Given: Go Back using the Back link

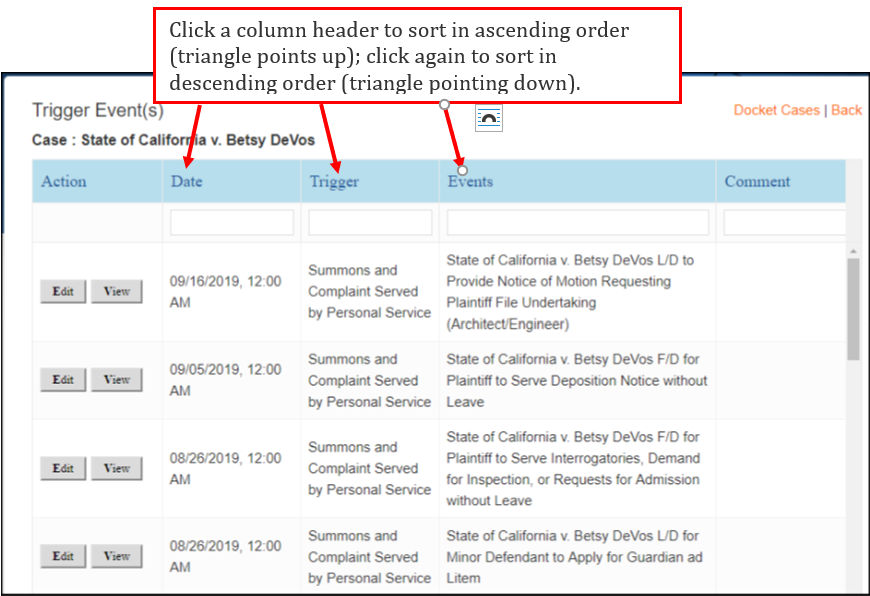Looking at the screenshot, I should (x=846, y=110).
